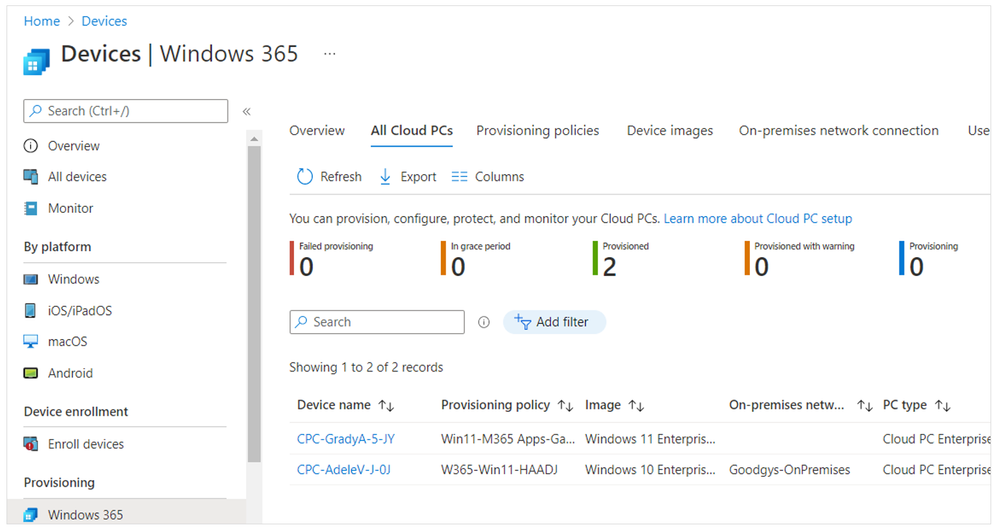The image size is (999, 531).
Task: Click the Cloud PCs Search input field
Action: 377,322
